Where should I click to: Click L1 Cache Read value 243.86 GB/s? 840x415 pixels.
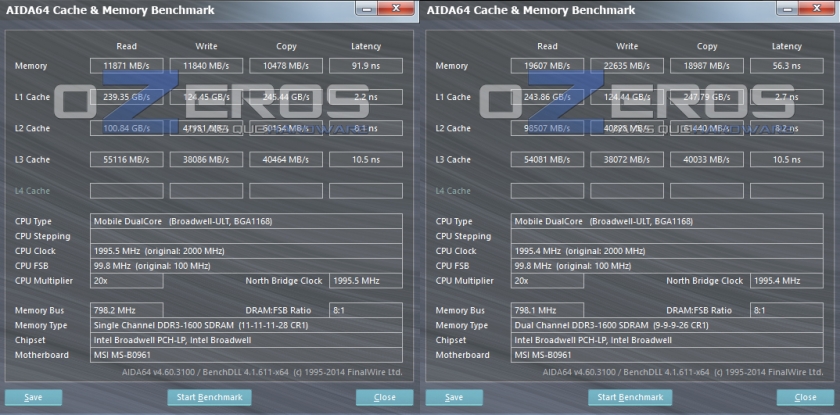[x=547, y=97]
